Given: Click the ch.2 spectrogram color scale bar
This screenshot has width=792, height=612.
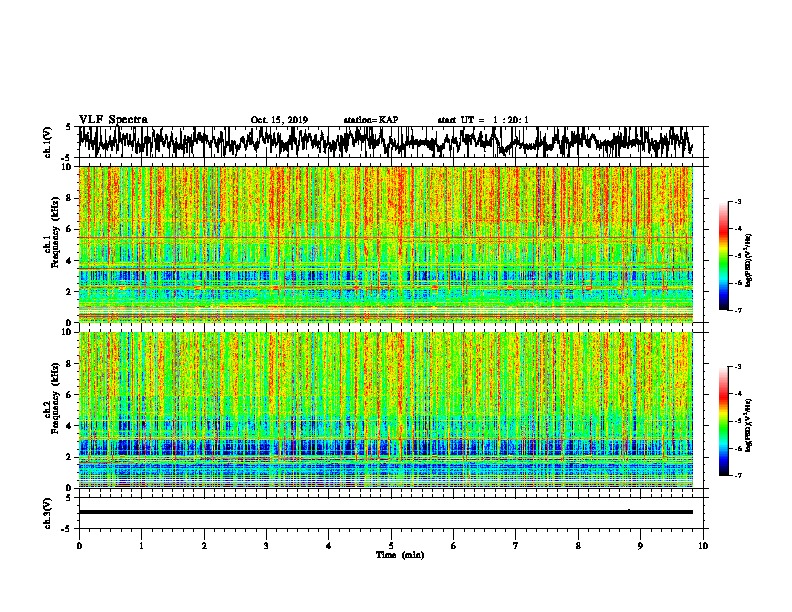Looking at the screenshot, I should (x=723, y=421).
